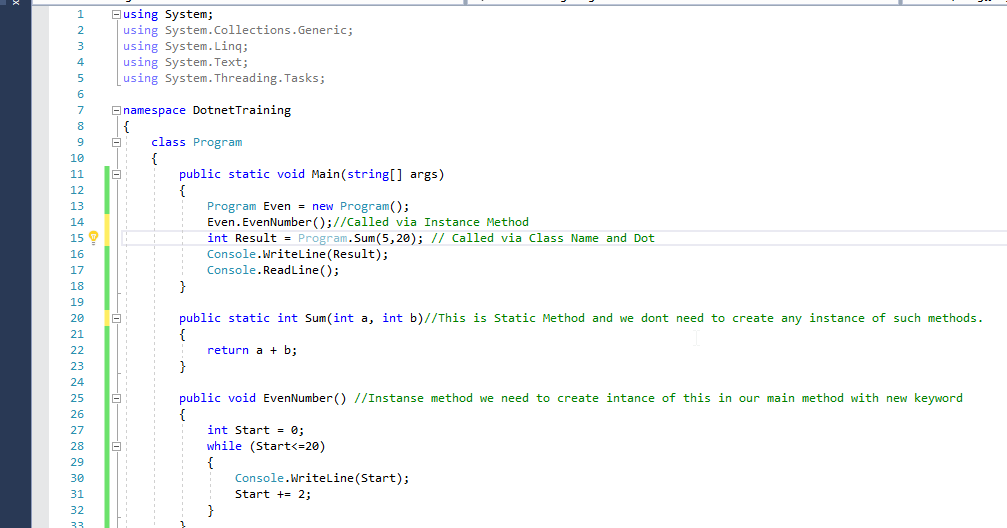Screen dimensions: 1007x528
Task: Click line number 20 in the gutter
Action: pos(77,319)
